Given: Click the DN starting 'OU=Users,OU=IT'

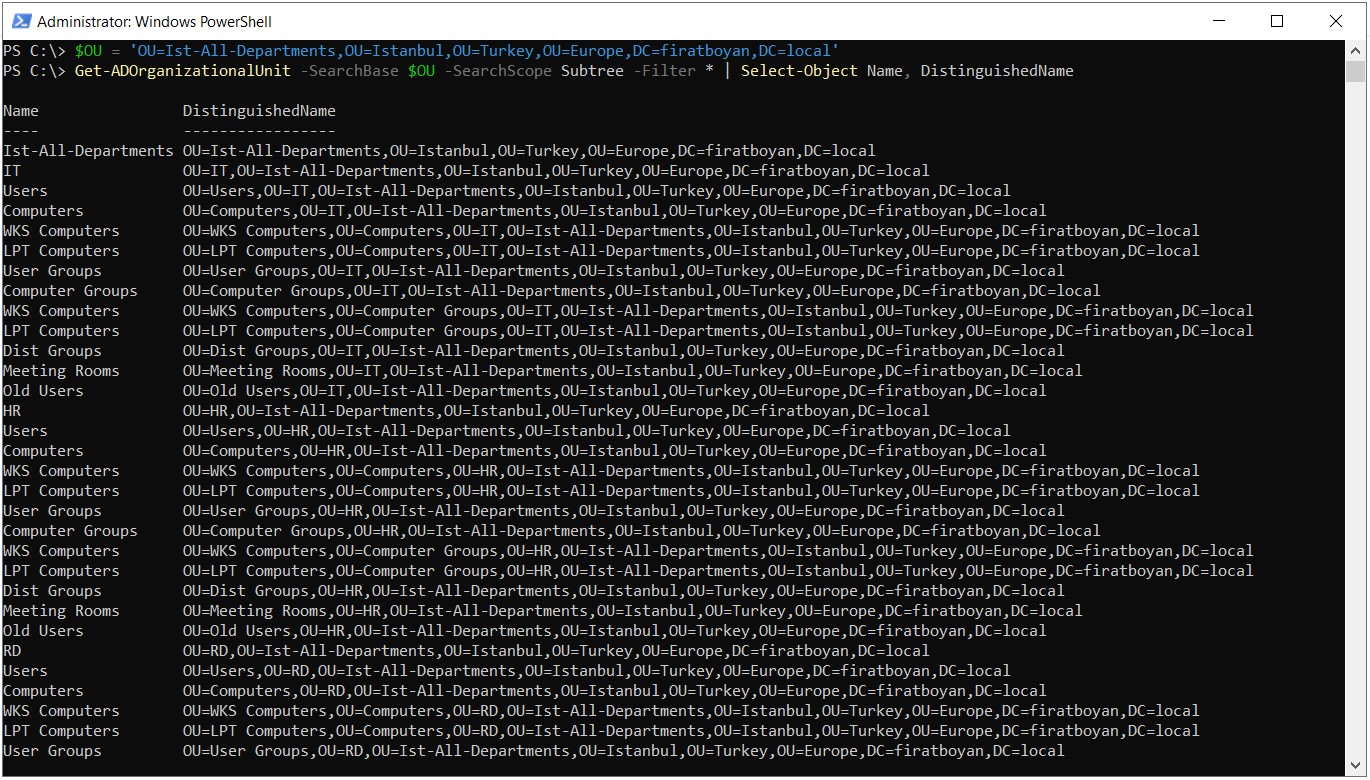Looking at the screenshot, I should click(597, 191).
